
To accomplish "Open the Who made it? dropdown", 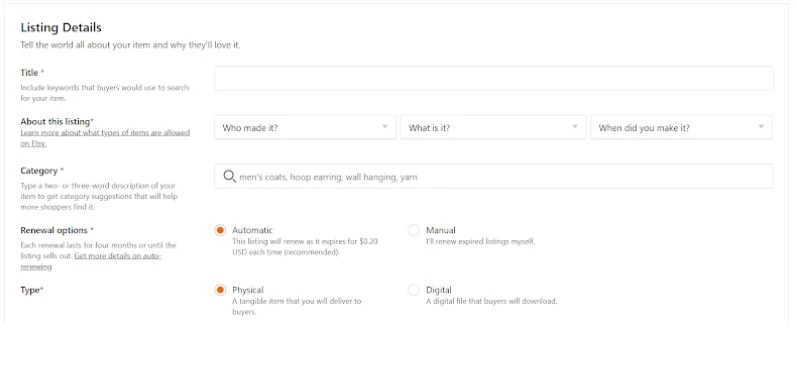I will pos(305,127).
